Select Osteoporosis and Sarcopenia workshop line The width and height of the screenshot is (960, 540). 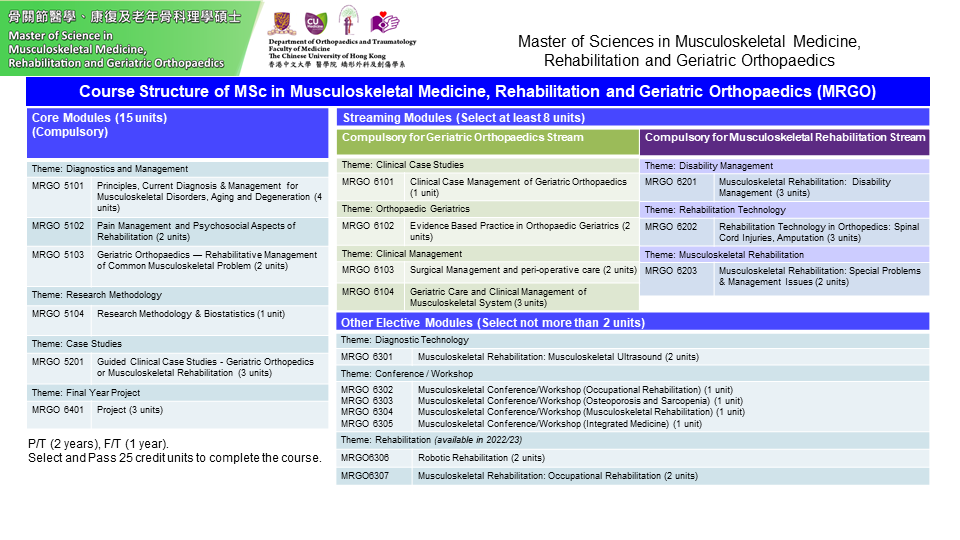(x=580, y=401)
